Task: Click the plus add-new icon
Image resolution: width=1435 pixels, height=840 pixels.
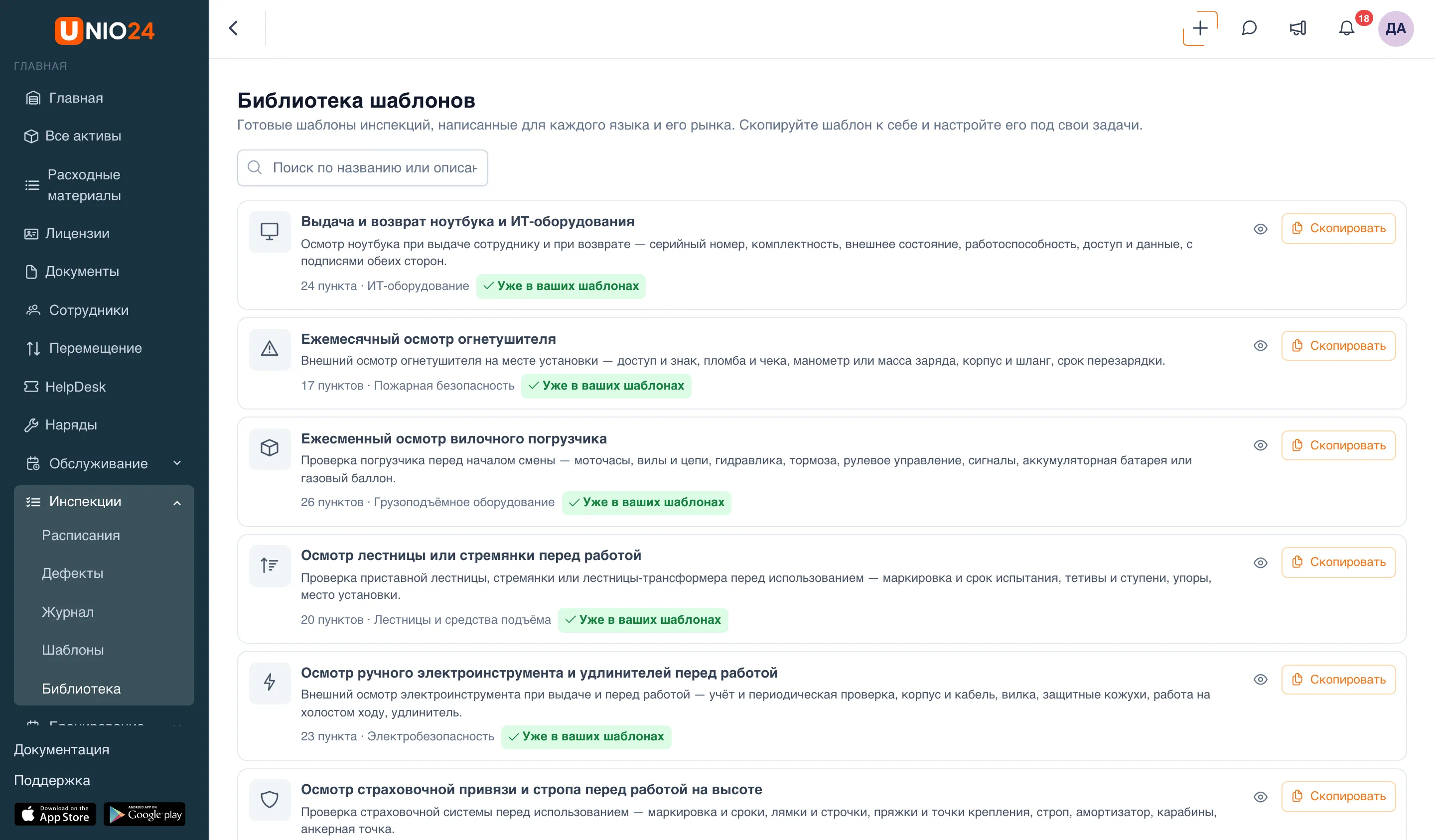Action: pyautogui.click(x=1200, y=28)
